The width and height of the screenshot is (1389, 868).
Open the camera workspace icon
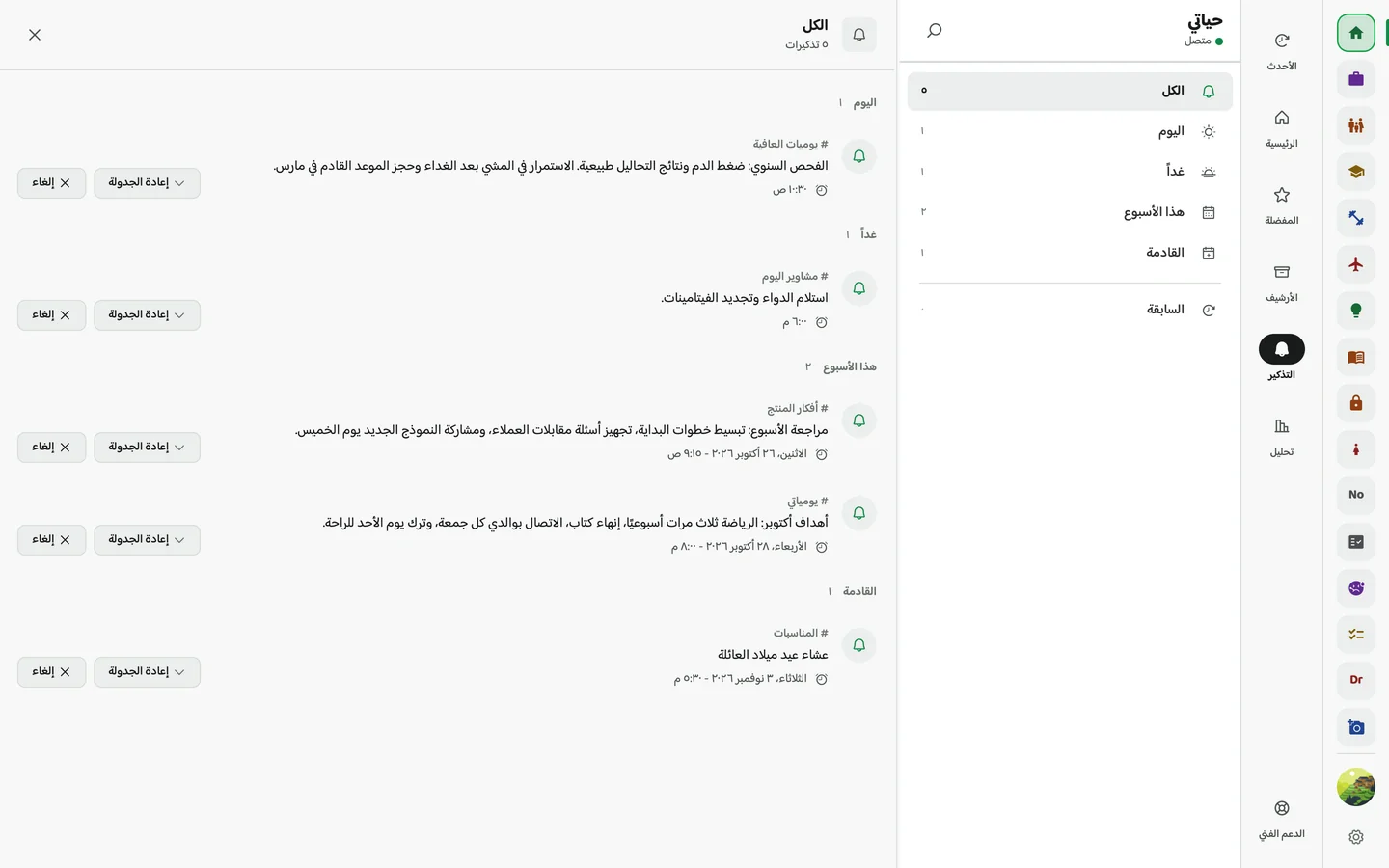1355,727
